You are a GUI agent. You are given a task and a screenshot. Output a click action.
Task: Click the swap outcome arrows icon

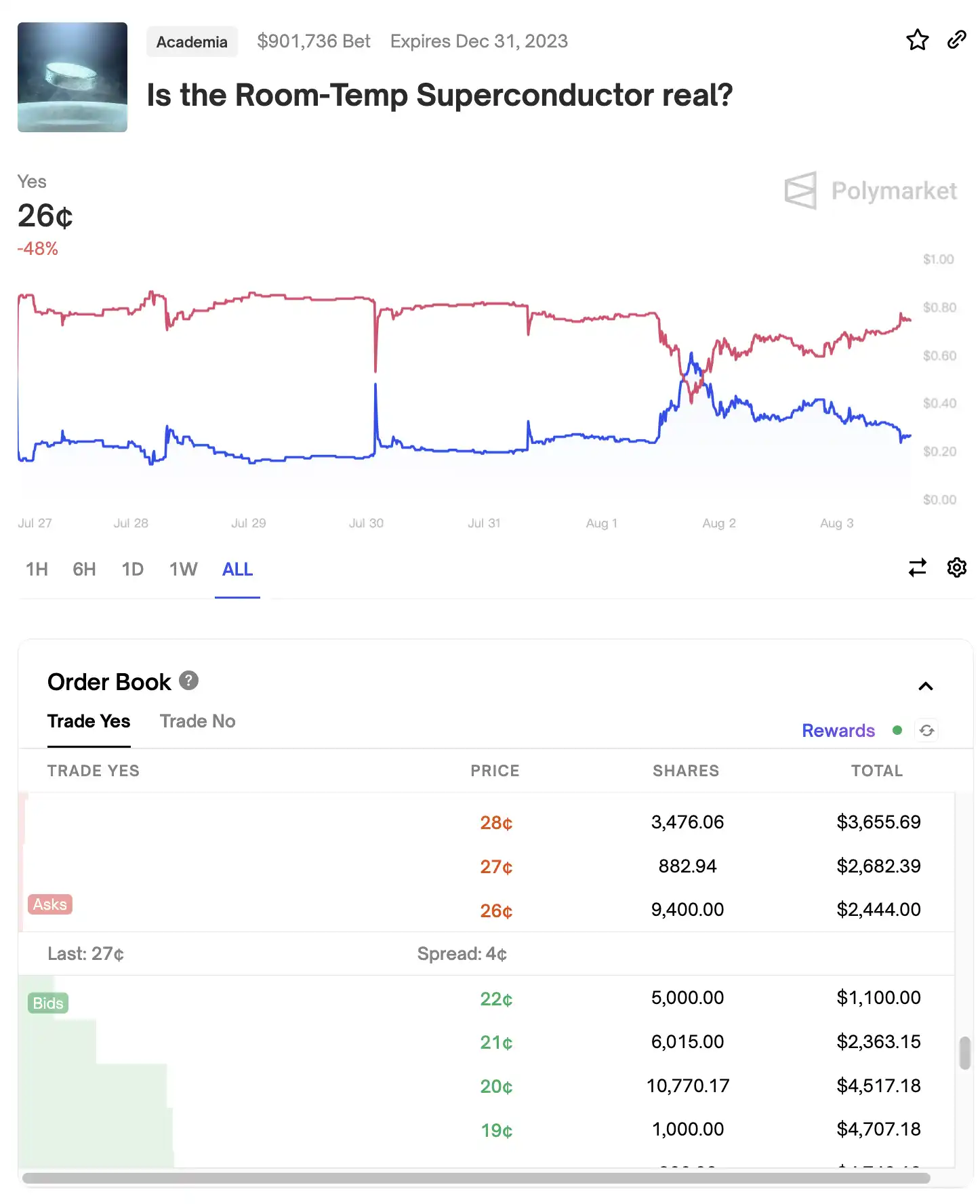pos(917,567)
